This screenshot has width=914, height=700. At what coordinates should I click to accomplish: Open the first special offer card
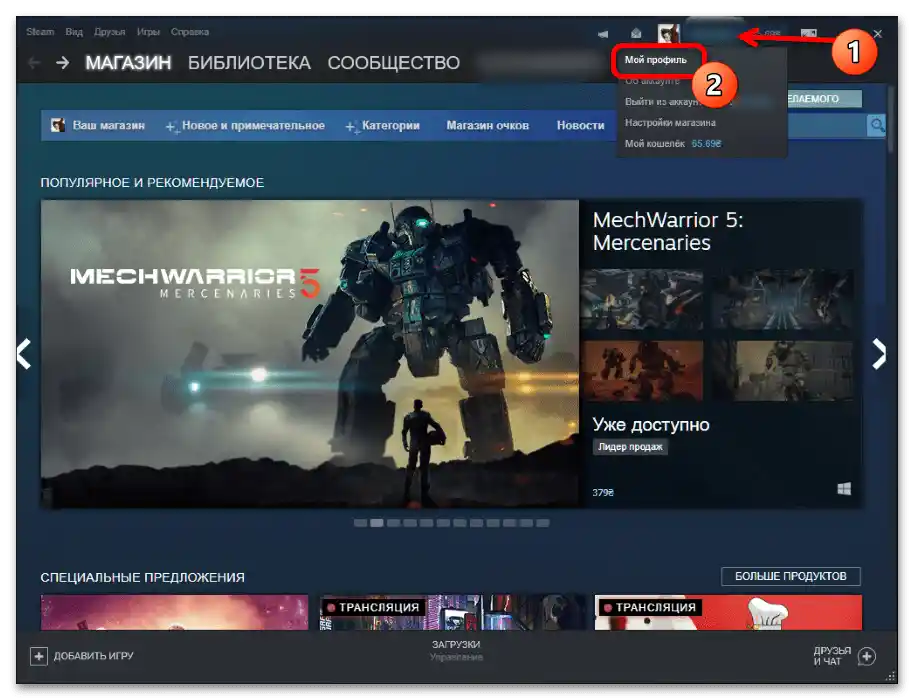174,612
